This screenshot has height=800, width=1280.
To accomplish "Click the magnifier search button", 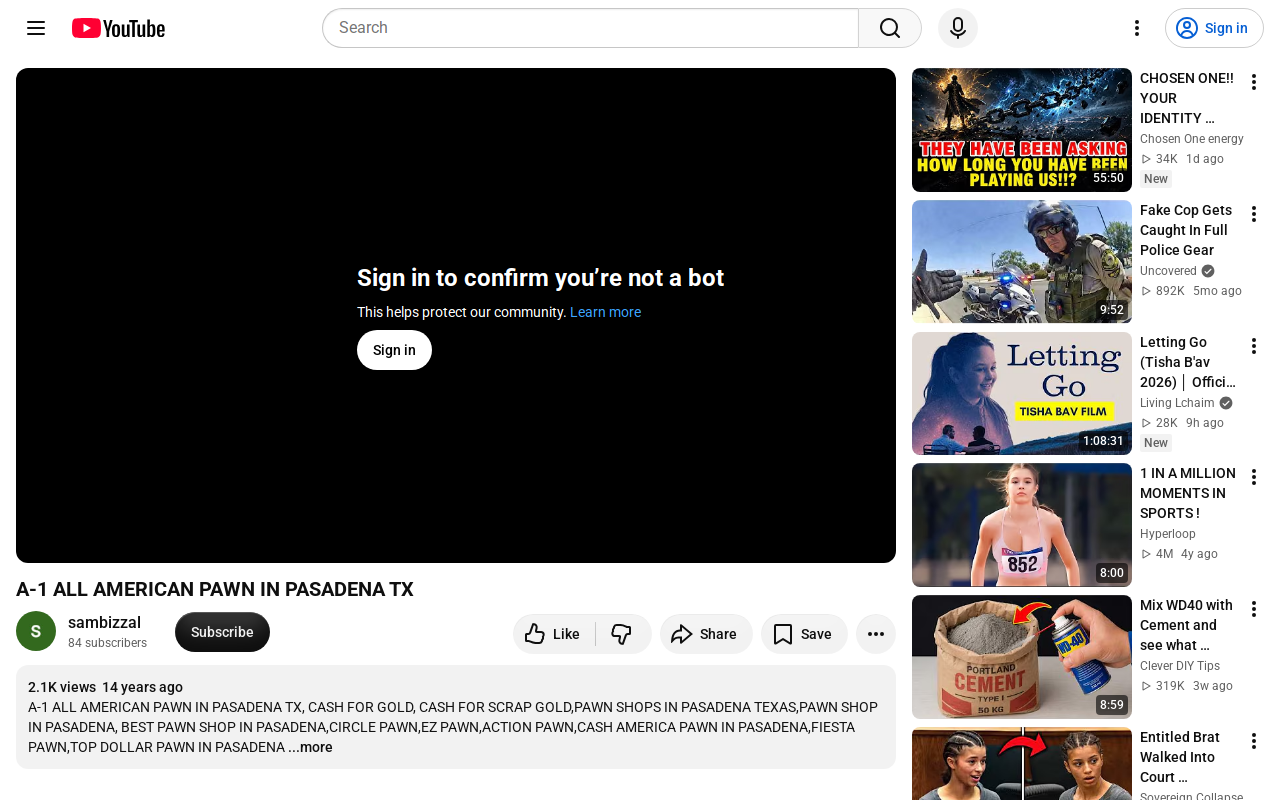I will click(890, 28).
